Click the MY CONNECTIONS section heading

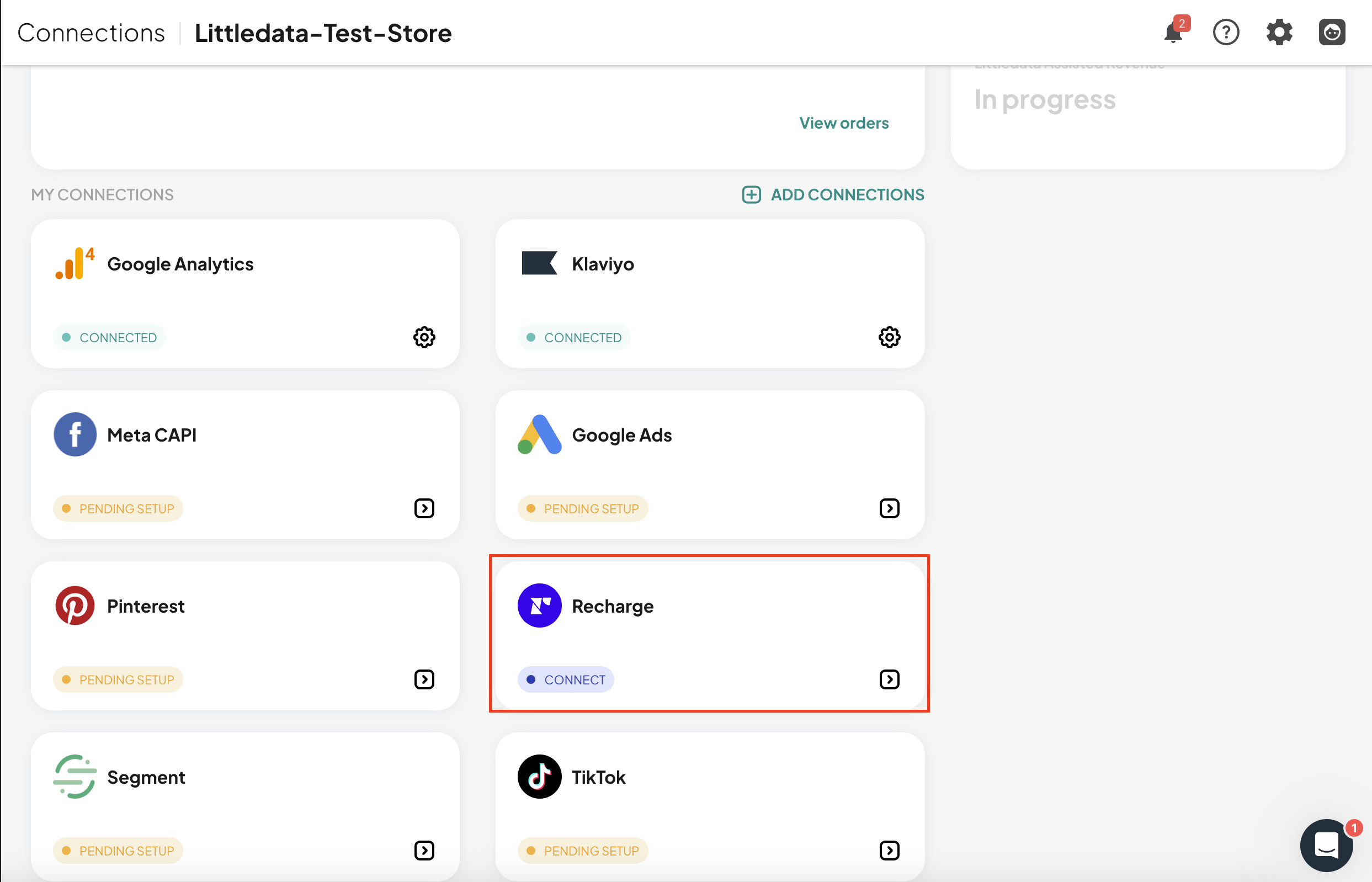(x=102, y=195)
